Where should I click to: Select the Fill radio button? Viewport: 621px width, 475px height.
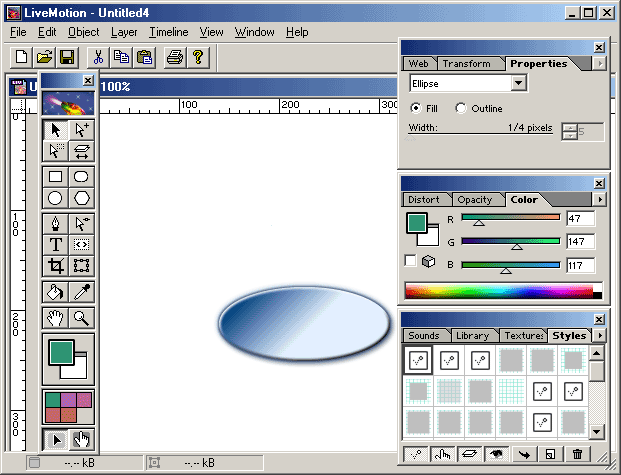tap(416, 108)
